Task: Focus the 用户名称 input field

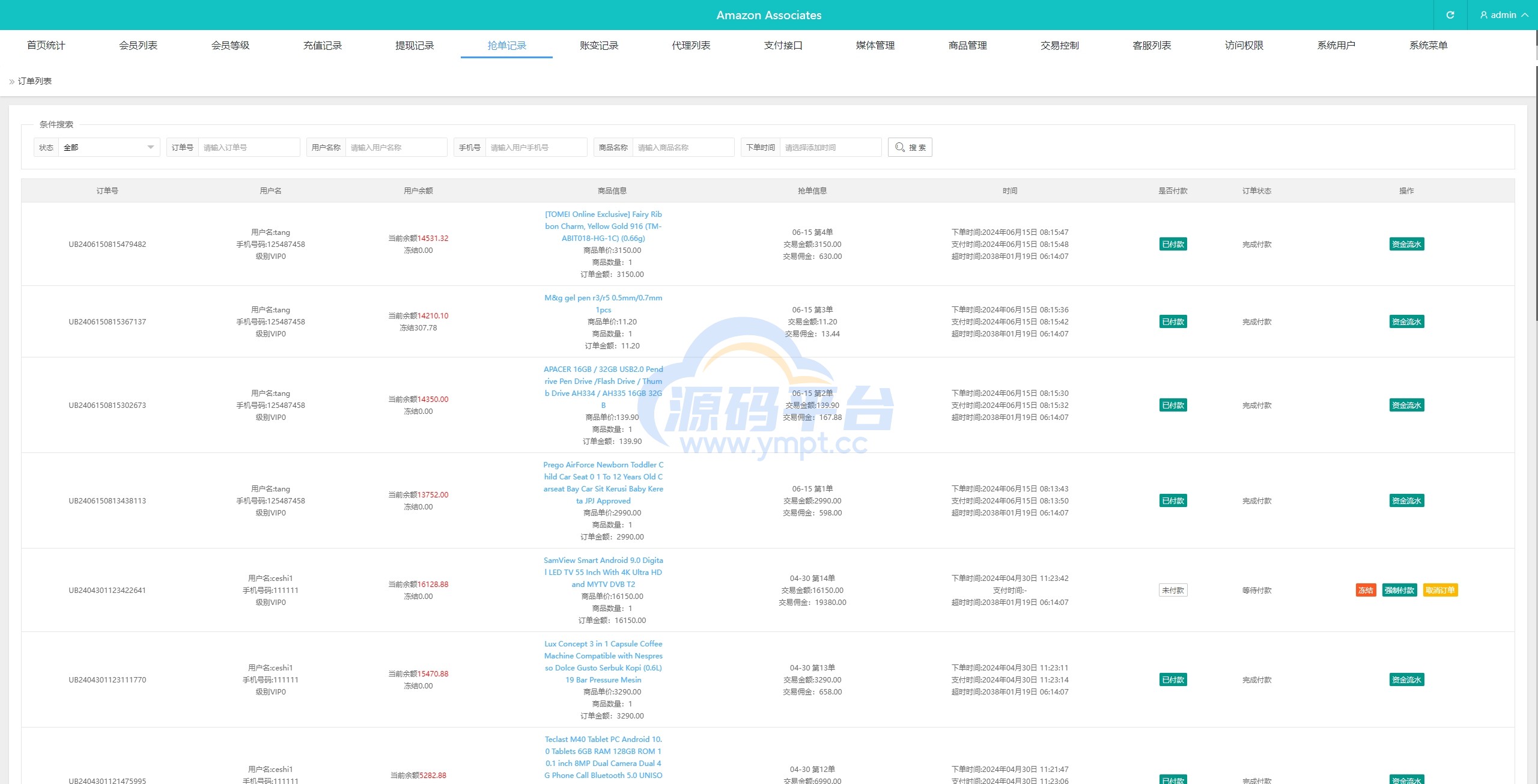Action: (x=396, y=147)
